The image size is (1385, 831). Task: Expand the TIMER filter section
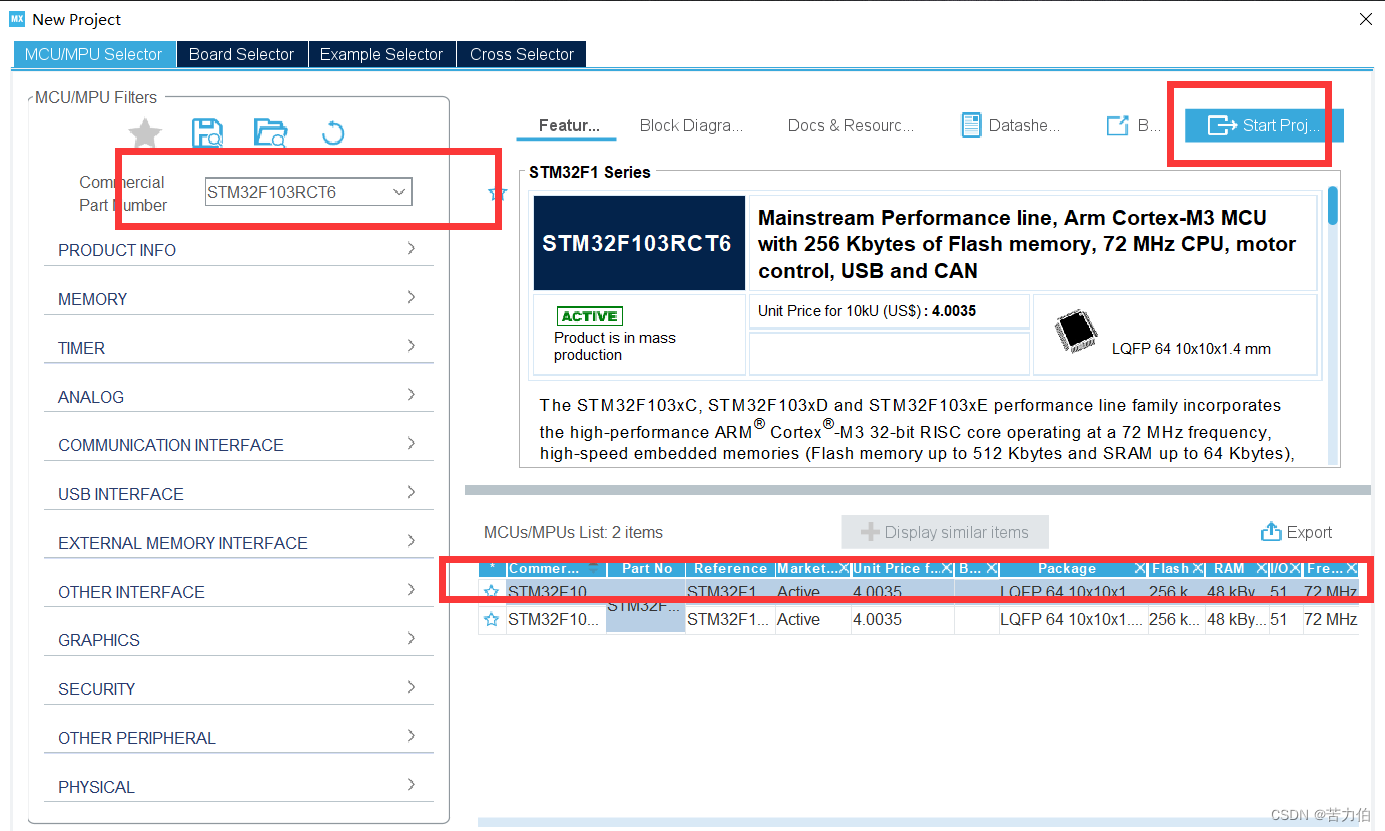click(239, 348)
